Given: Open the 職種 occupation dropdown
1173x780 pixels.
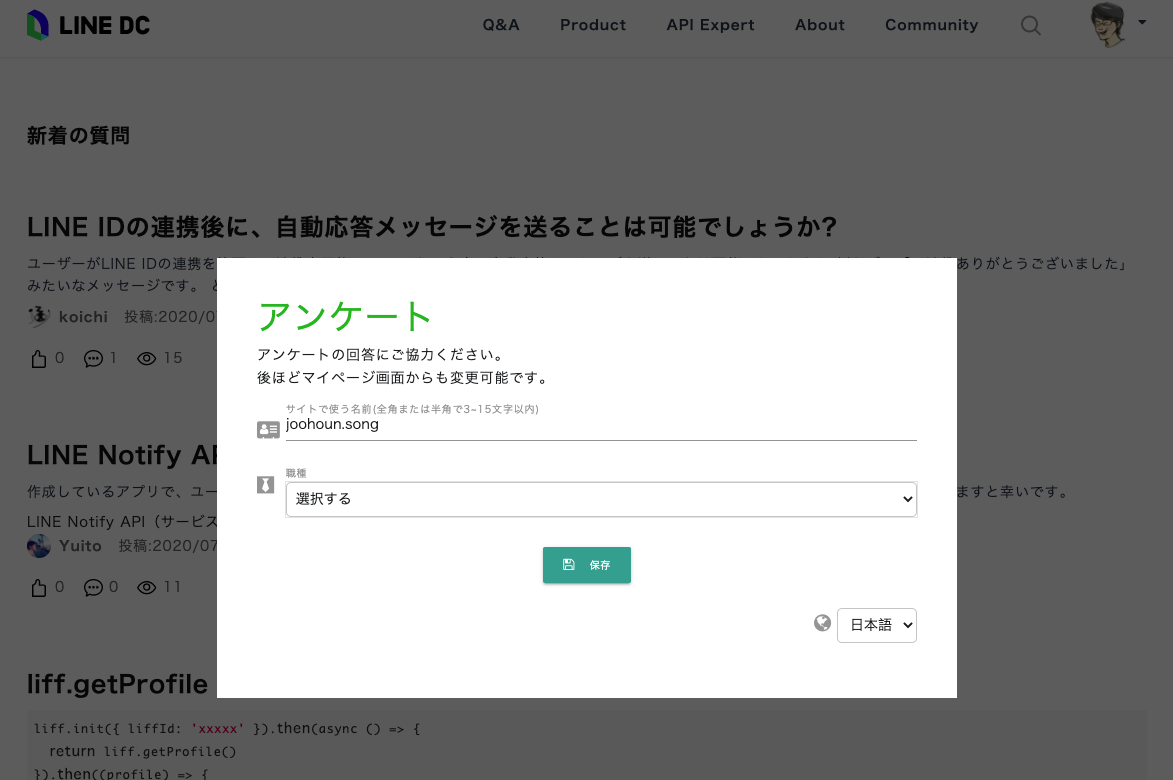Looking at the screenshot, I should coord(601,500).
